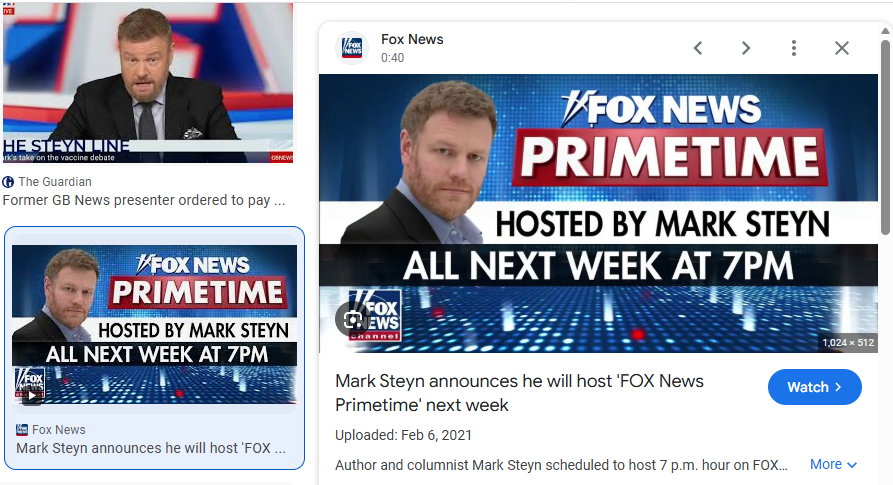Click the small Fox News favicon
The height and width of the screenshot is (485, 893).
[x=22, y=430]
